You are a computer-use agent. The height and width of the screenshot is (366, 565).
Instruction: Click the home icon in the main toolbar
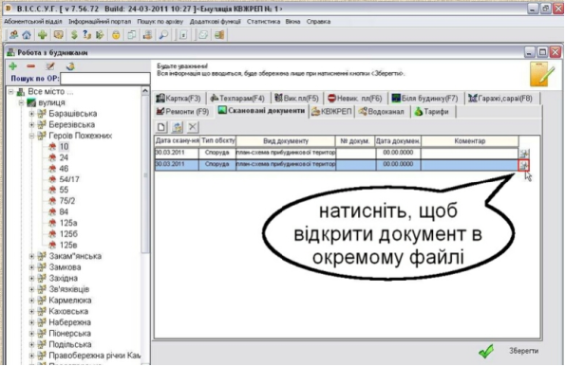tap(27, 35)
